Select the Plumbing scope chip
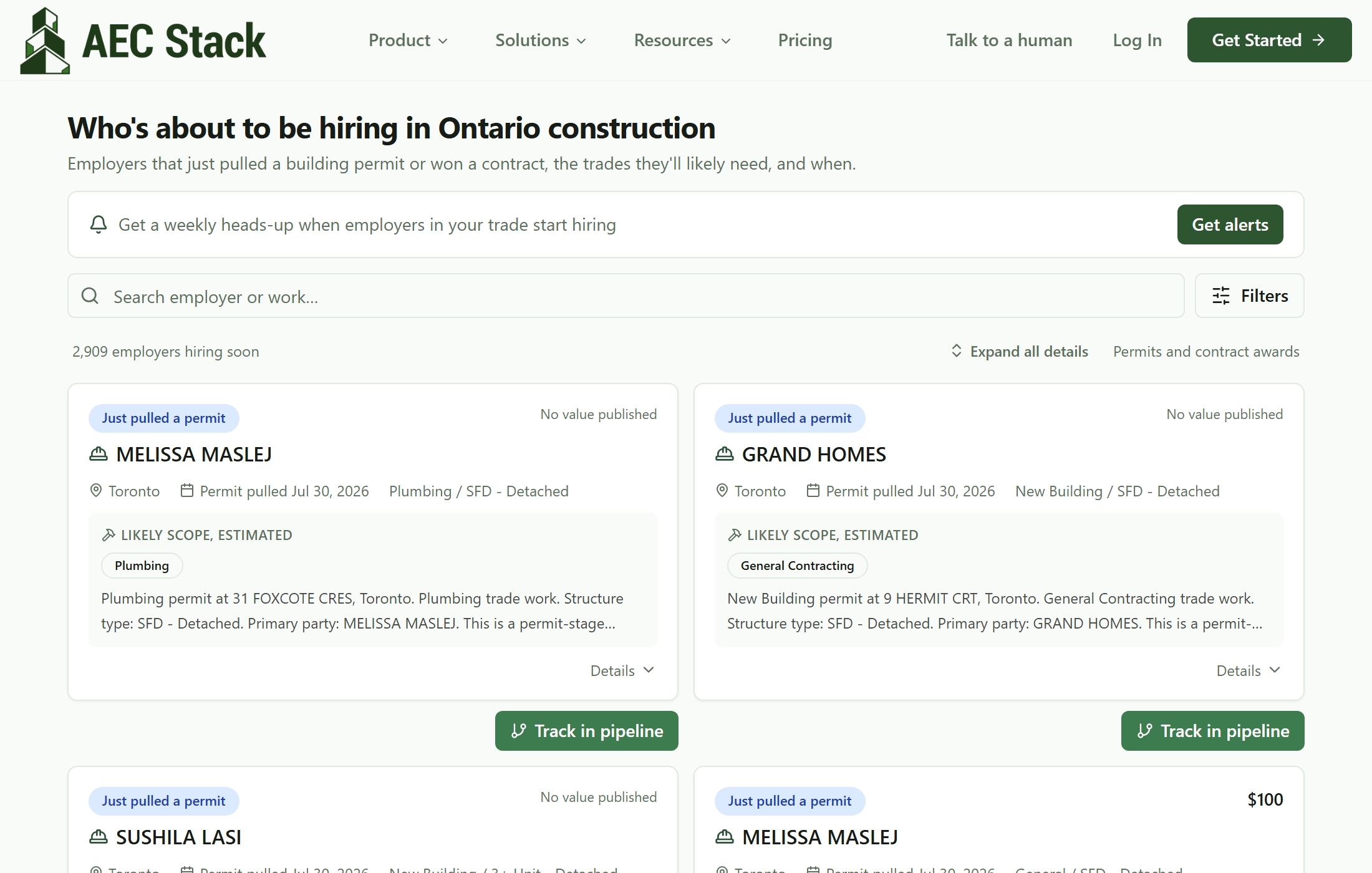 tap(142, 566)
